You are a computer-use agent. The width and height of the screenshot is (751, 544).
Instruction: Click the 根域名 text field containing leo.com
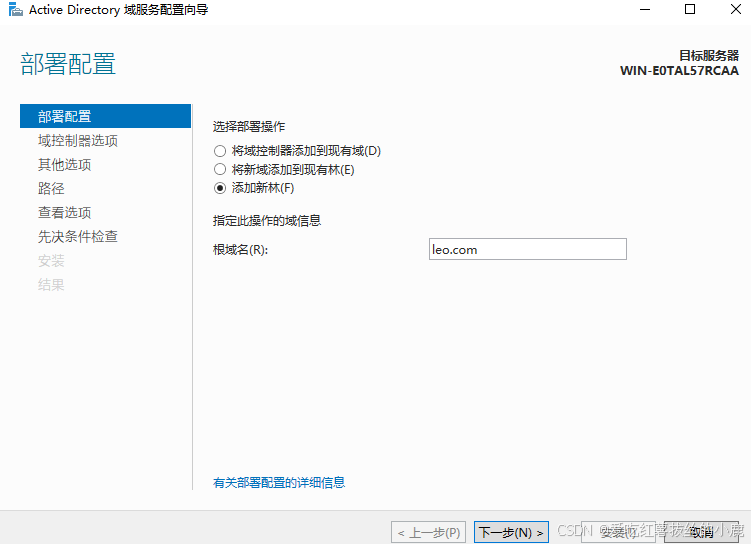(x=526, y=249)
